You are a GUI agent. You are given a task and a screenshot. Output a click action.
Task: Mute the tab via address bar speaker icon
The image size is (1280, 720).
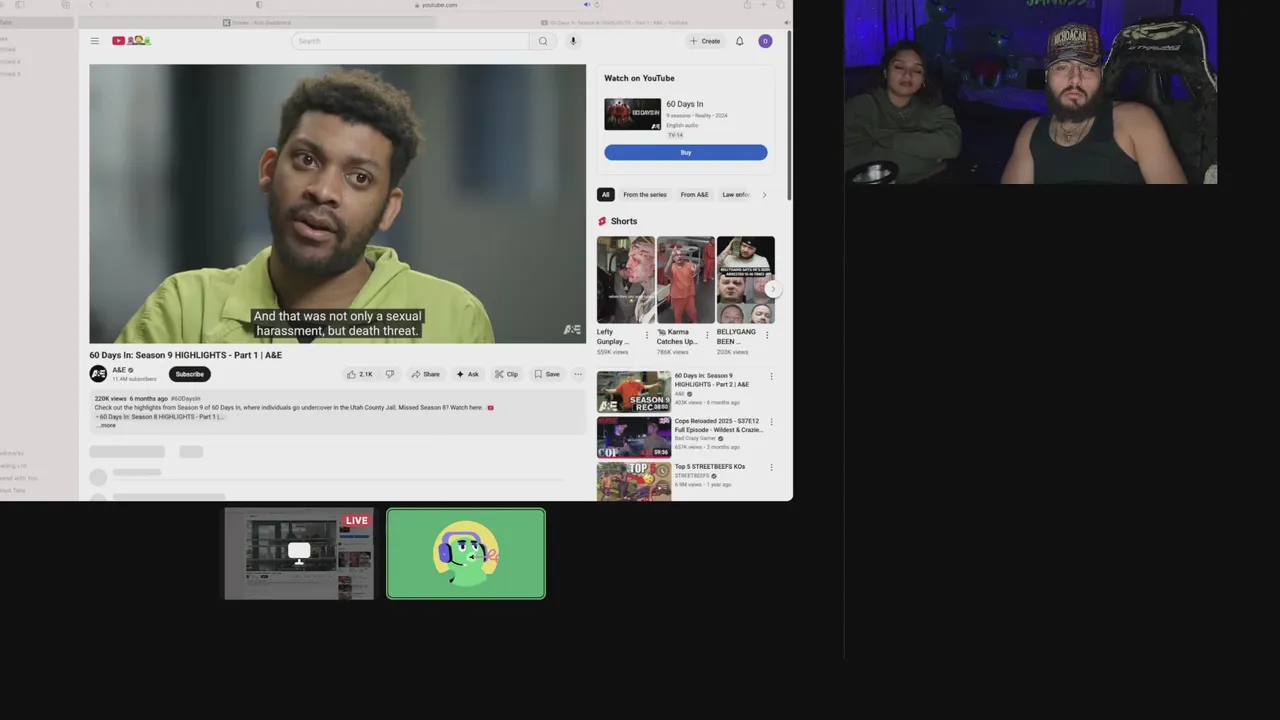click(587, 5)
